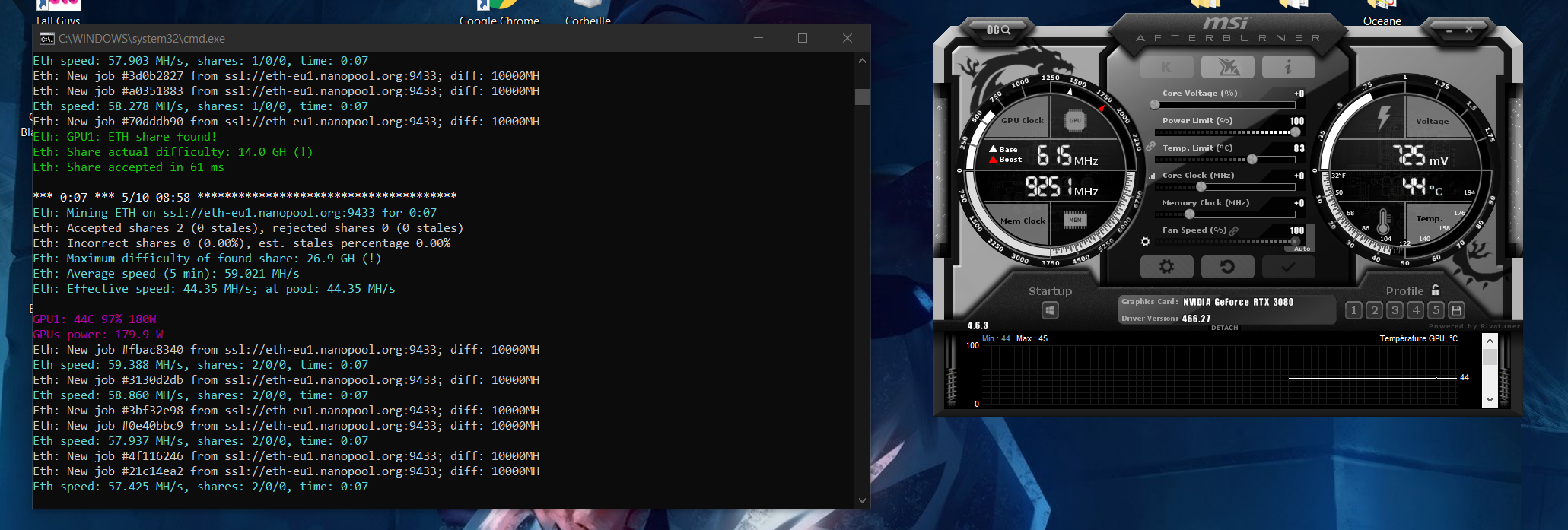Screen dimensions: 1568x530
Task: Click DETACH on the monitoring graph
Action: (x=1225, y=328)
